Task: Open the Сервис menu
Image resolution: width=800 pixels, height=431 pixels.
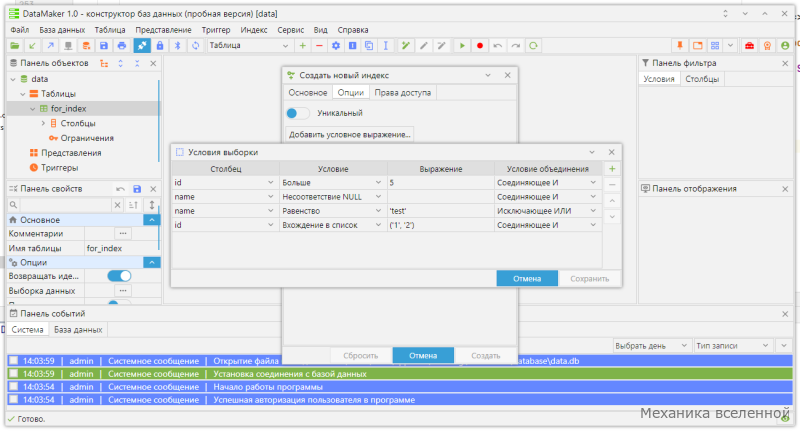Action: tap(290, 30)
